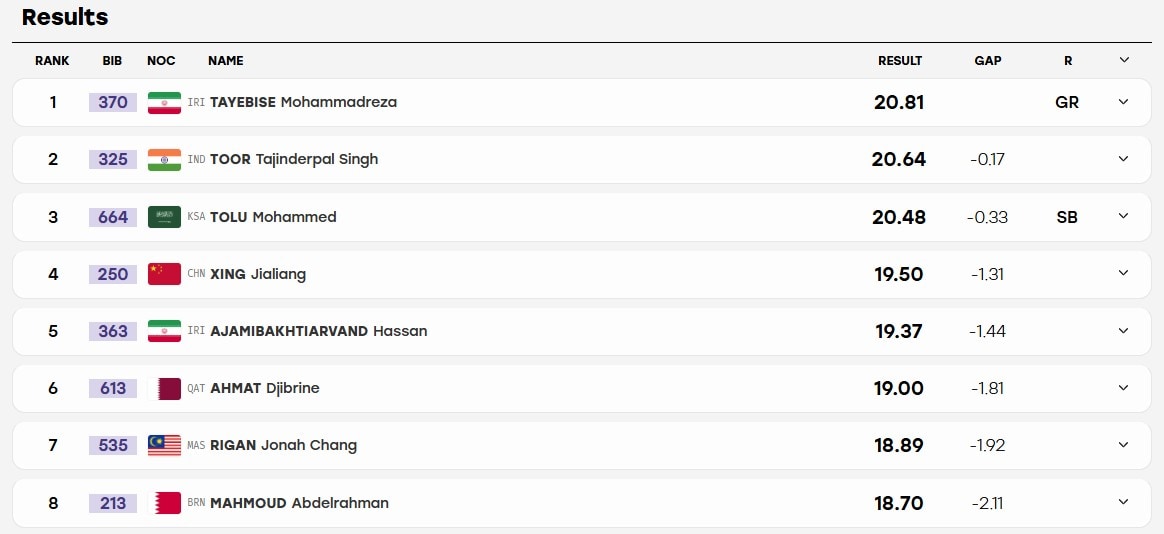
Task: Click the Malaysia flag beside RIGAN Jonah Chang
Action: click(164, 446)
